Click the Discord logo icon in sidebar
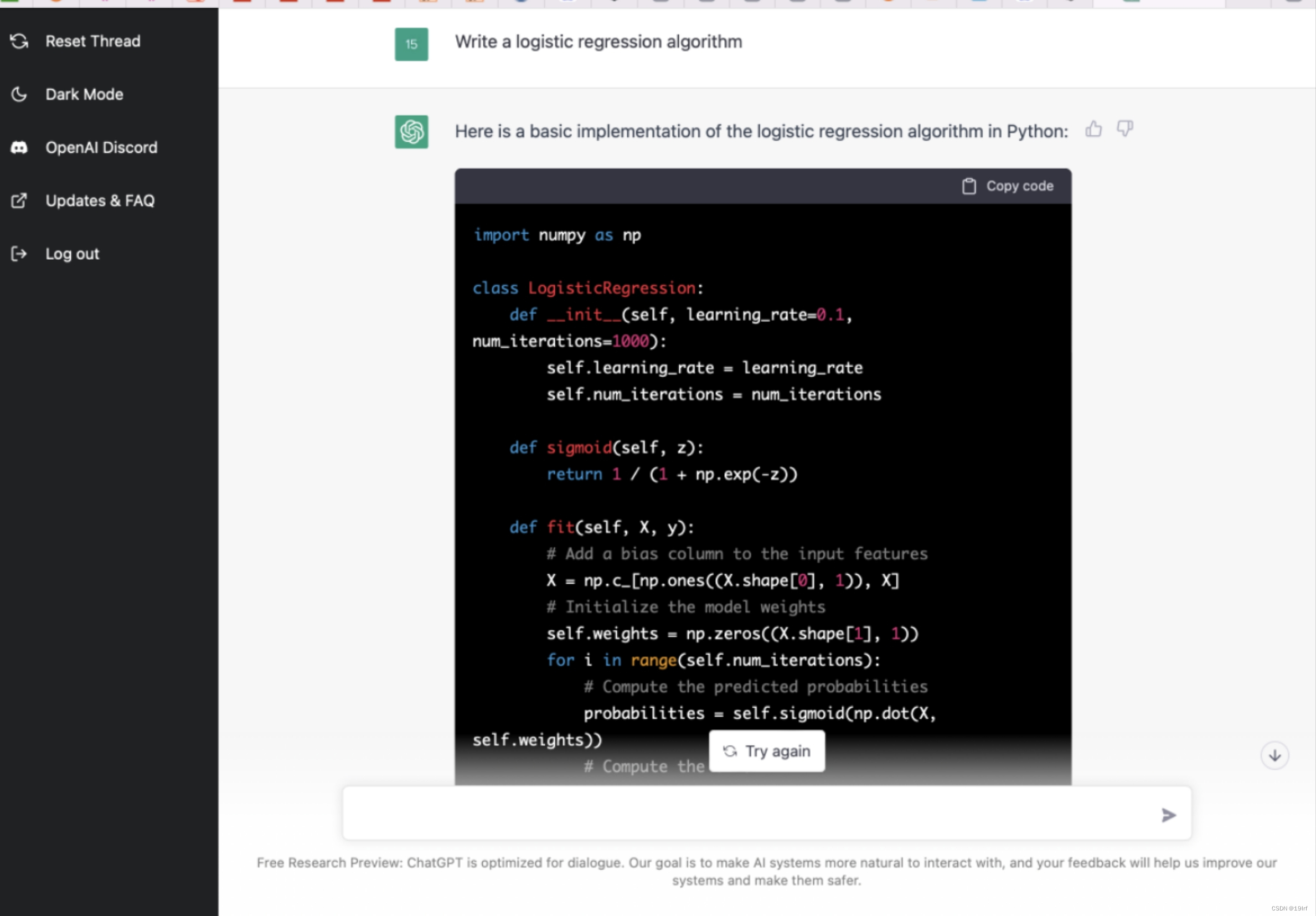Viewport: 1316px width, 916px height. click(19, 148)
